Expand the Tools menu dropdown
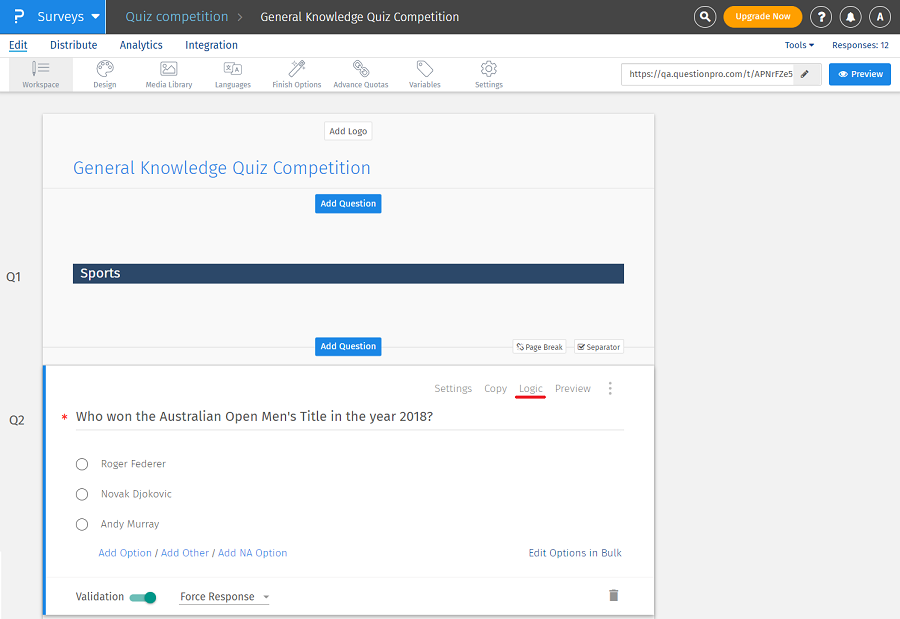This screenshot has width=900, height=619. (799, 45)
